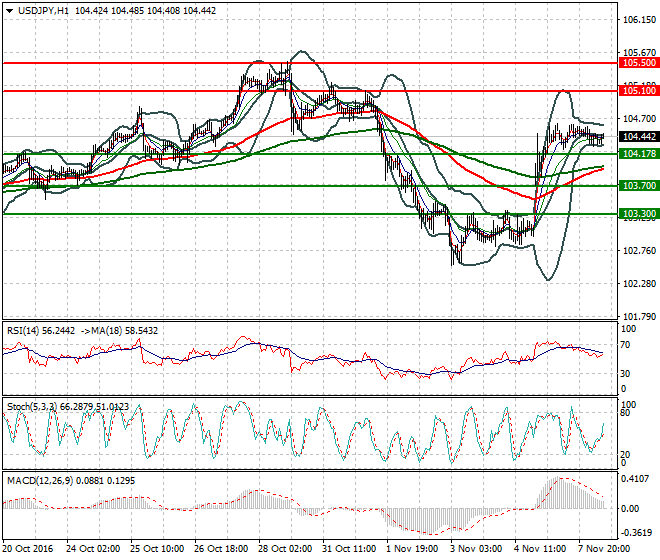Image resolution: width=660 pixels, height=560 pixels.
Task: Click the Stochastic scale level 20
Action: 625,455
